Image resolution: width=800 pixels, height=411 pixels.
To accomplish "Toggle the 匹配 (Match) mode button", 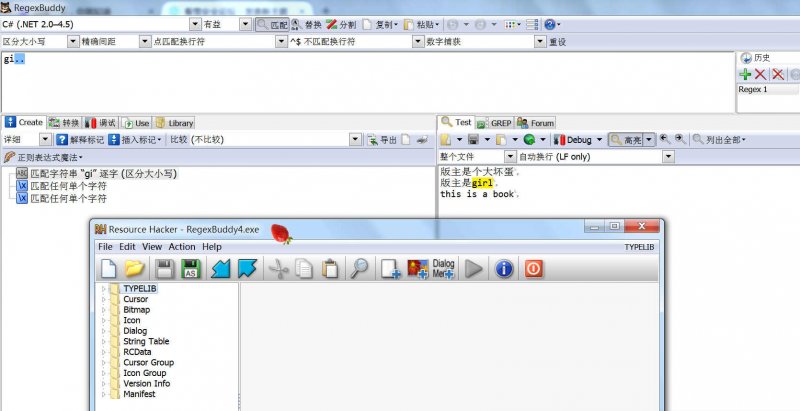I will coord(272,24).
